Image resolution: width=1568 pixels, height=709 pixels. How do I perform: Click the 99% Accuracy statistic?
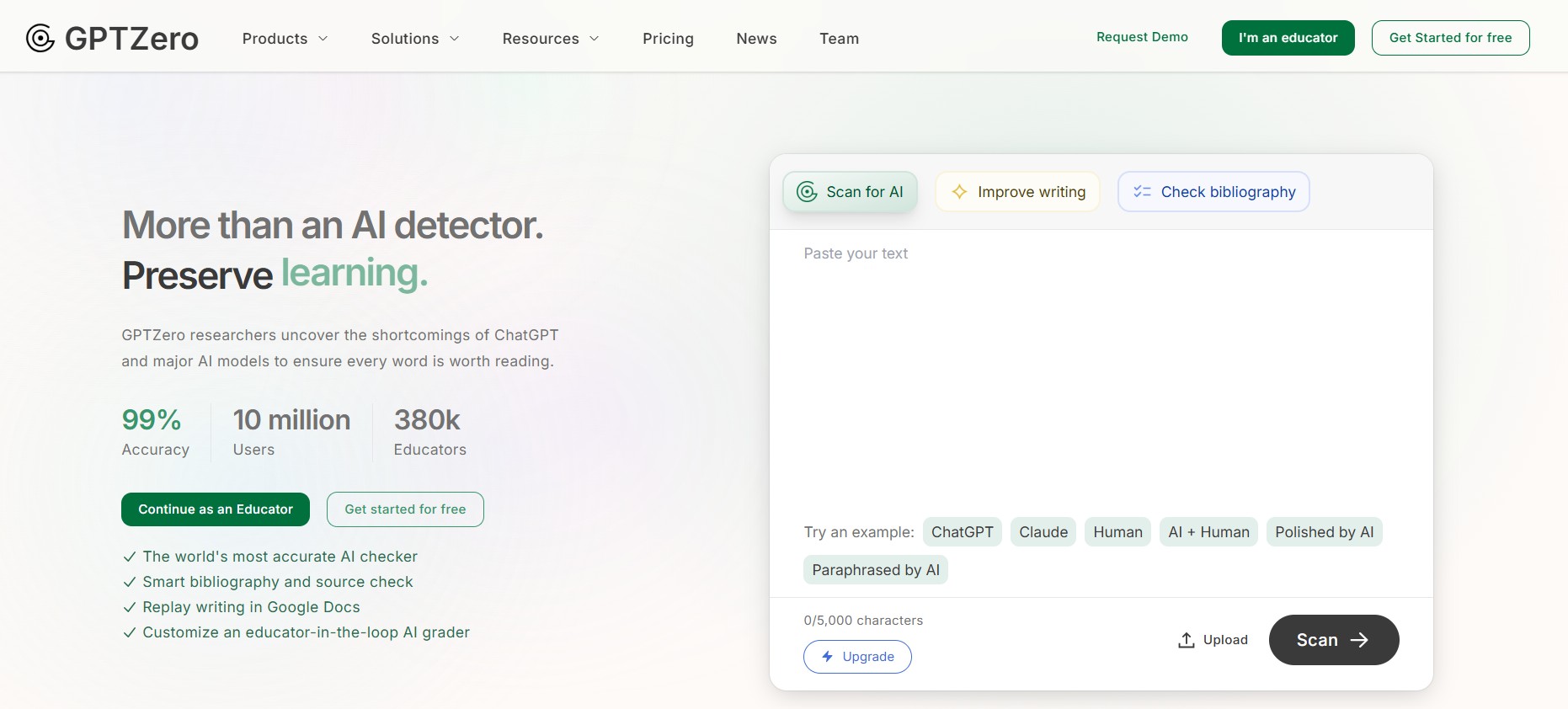(x=156, y=433)
